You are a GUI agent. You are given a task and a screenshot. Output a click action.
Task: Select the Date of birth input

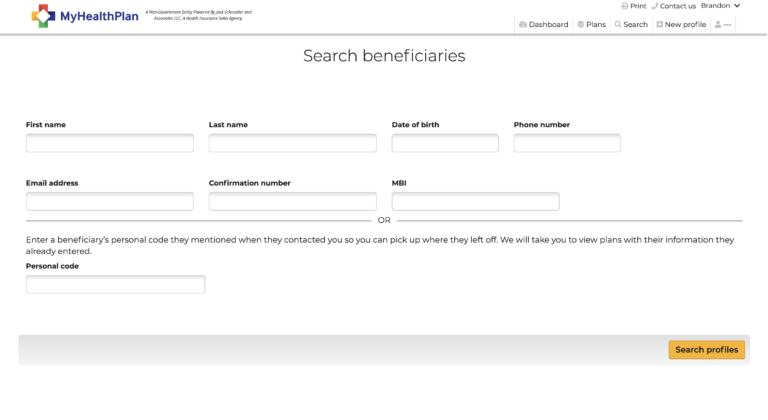(x=445, y=143)
